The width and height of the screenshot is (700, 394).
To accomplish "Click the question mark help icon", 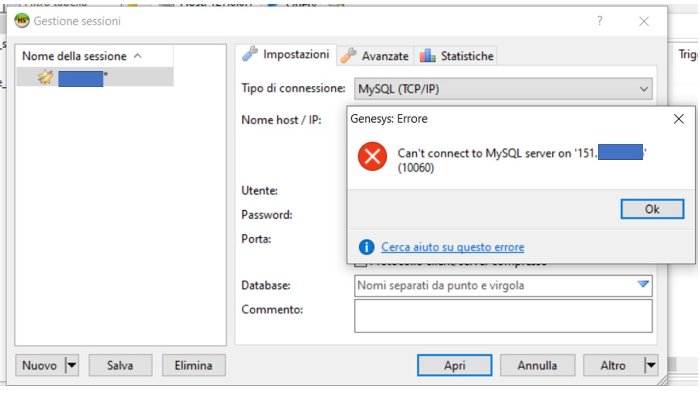I will tap(600, 21).
